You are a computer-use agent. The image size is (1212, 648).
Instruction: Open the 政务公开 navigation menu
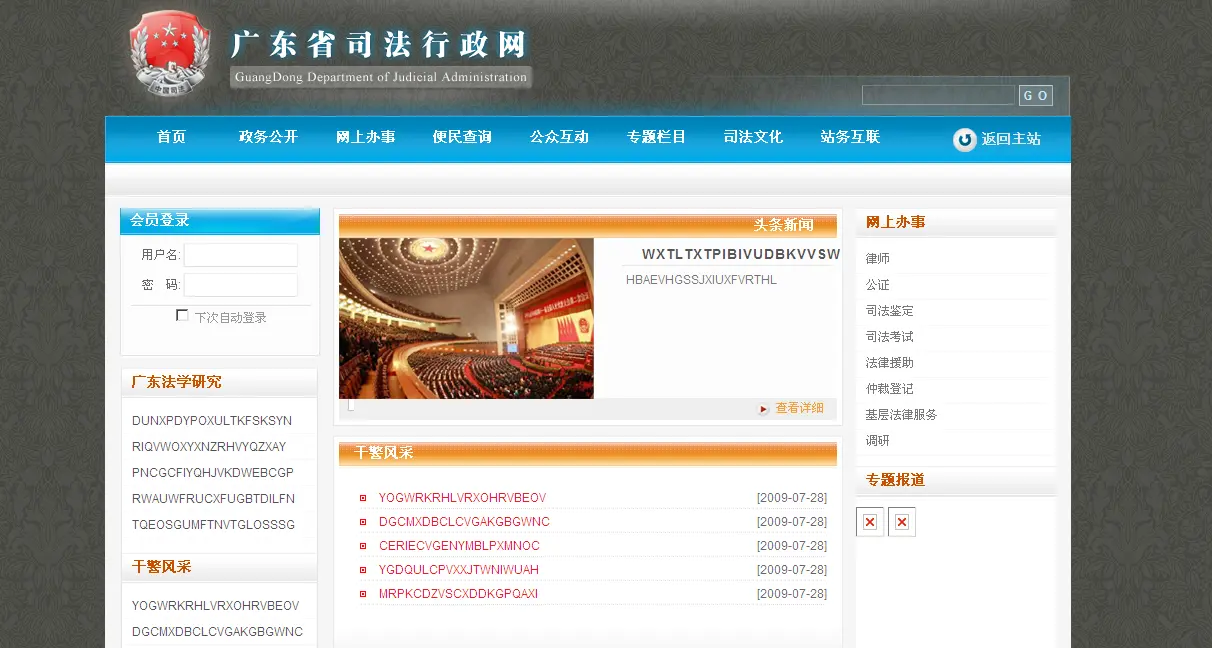tap(268, 137)
